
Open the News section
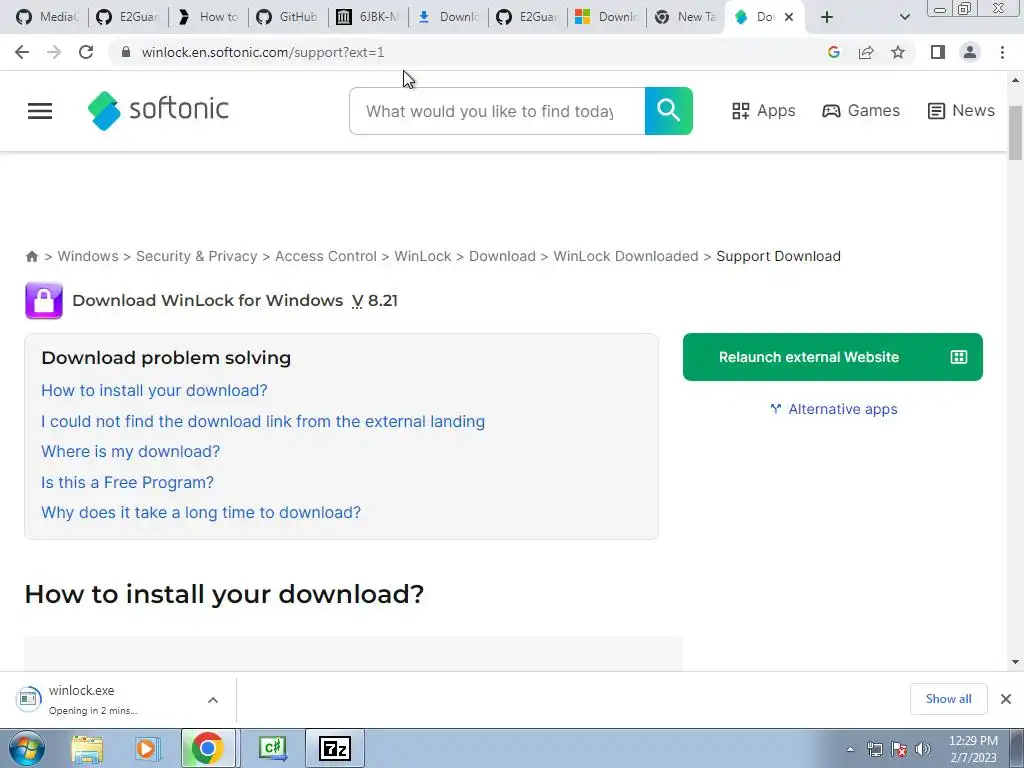point(961,110)
